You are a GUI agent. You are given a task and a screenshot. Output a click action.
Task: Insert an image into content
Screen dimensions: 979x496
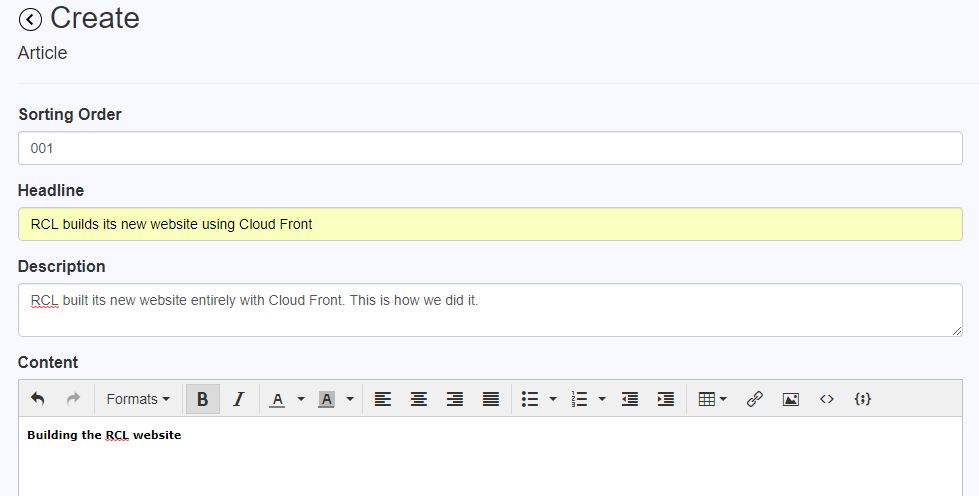(x=790, y=399)
